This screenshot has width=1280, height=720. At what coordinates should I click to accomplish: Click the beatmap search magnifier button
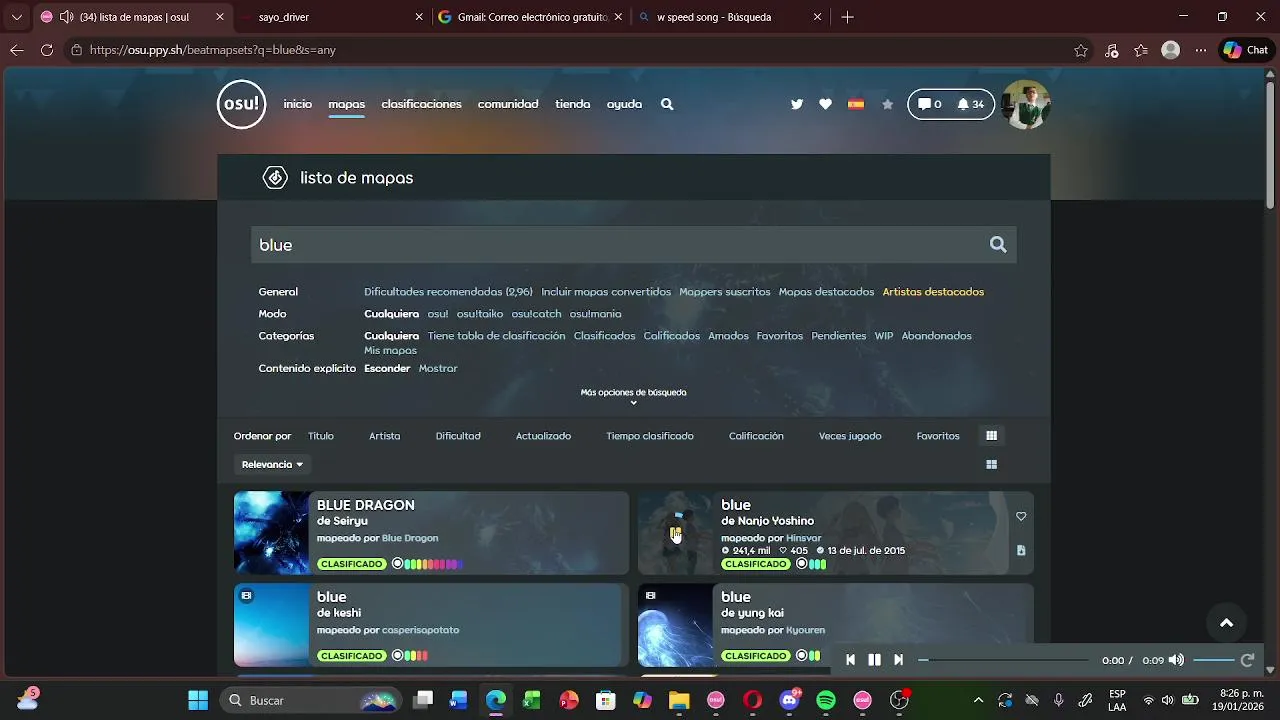(998, 245)
